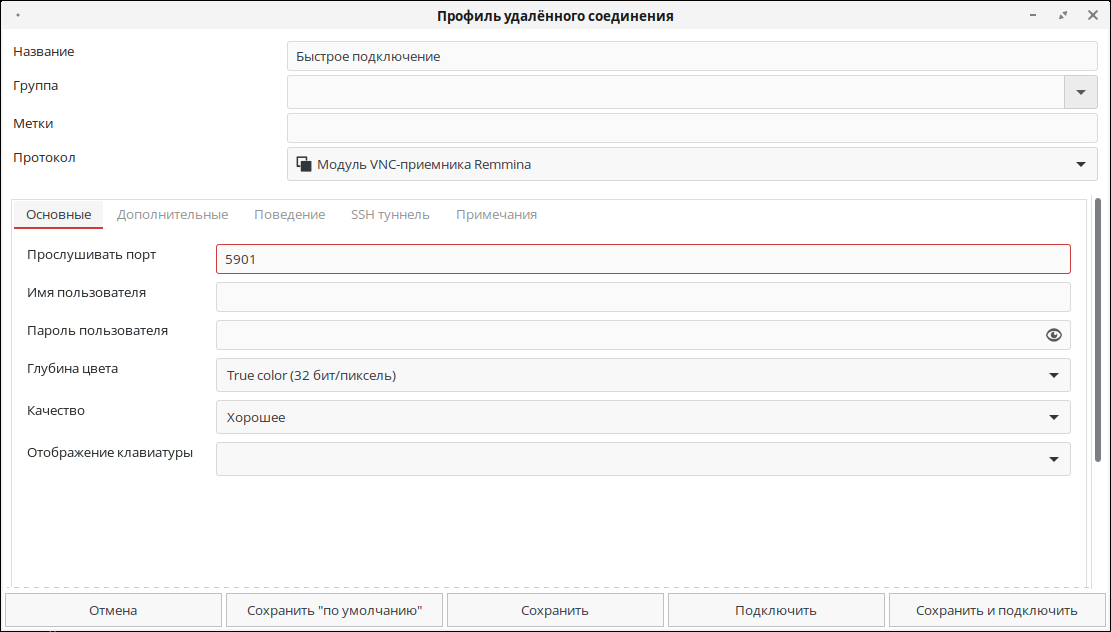Viewport: 1111px width, 632px height.
Task: Click the window menu icon in title bar
Action: click(x=19, y=16)
